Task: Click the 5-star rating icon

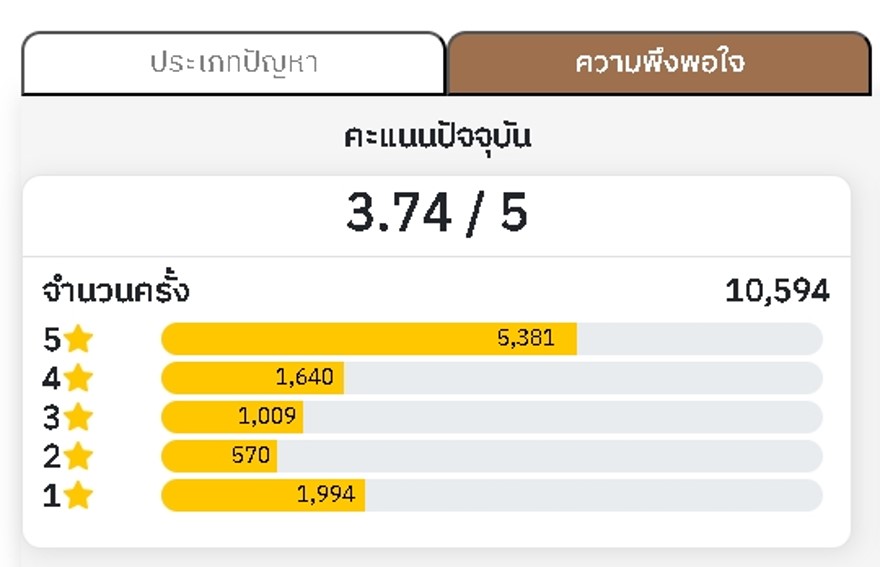Action: click(x=78, y=339)
